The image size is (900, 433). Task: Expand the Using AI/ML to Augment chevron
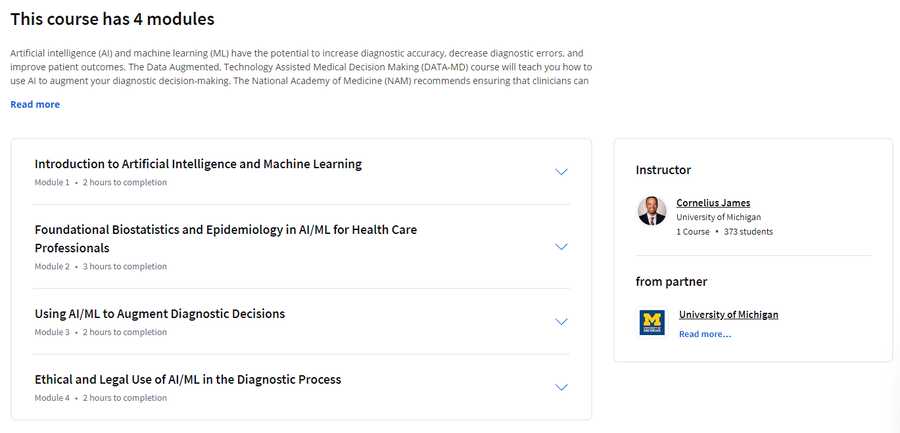pos(561,322)
